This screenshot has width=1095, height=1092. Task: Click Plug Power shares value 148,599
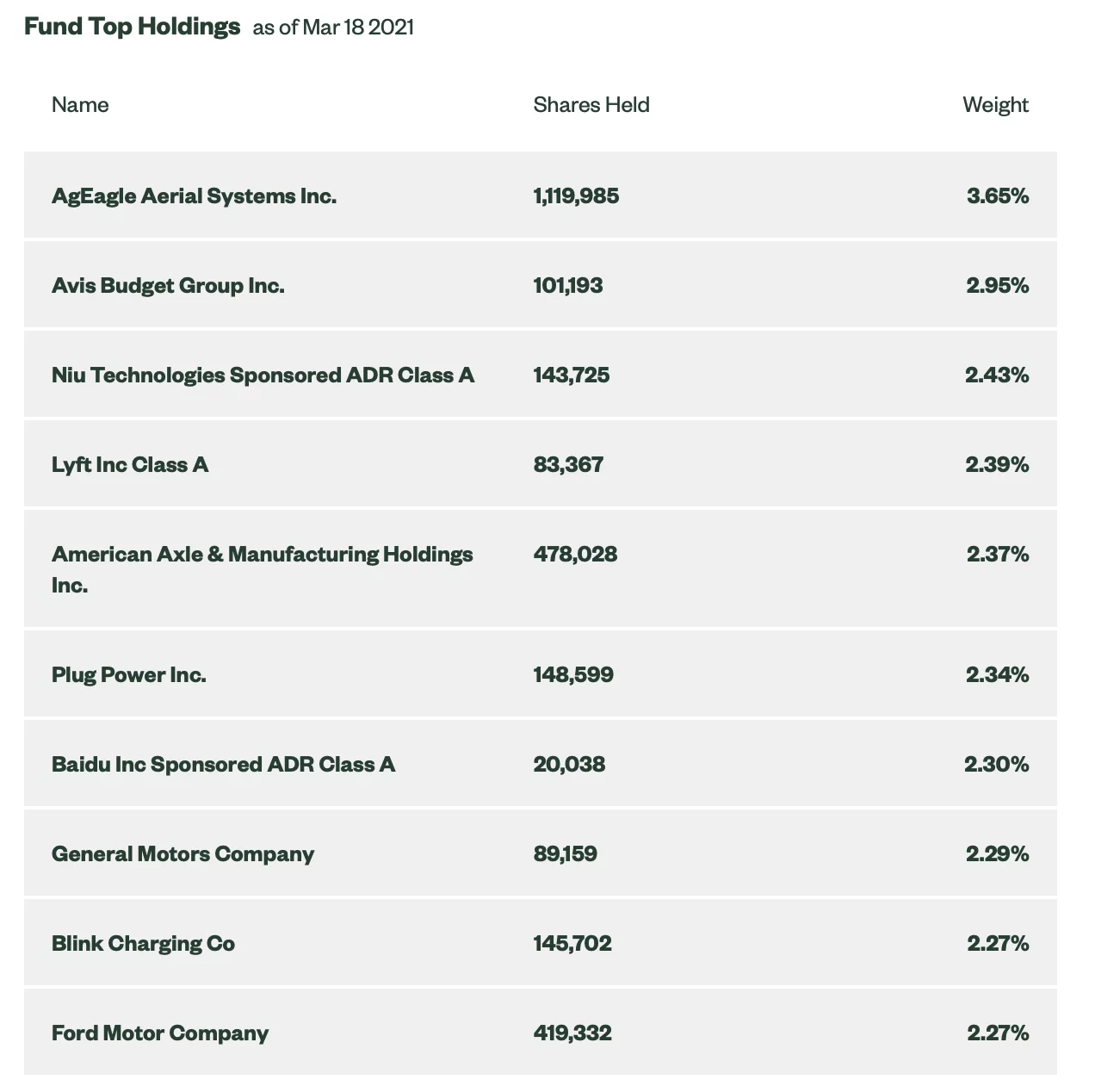tap(573, 675)
